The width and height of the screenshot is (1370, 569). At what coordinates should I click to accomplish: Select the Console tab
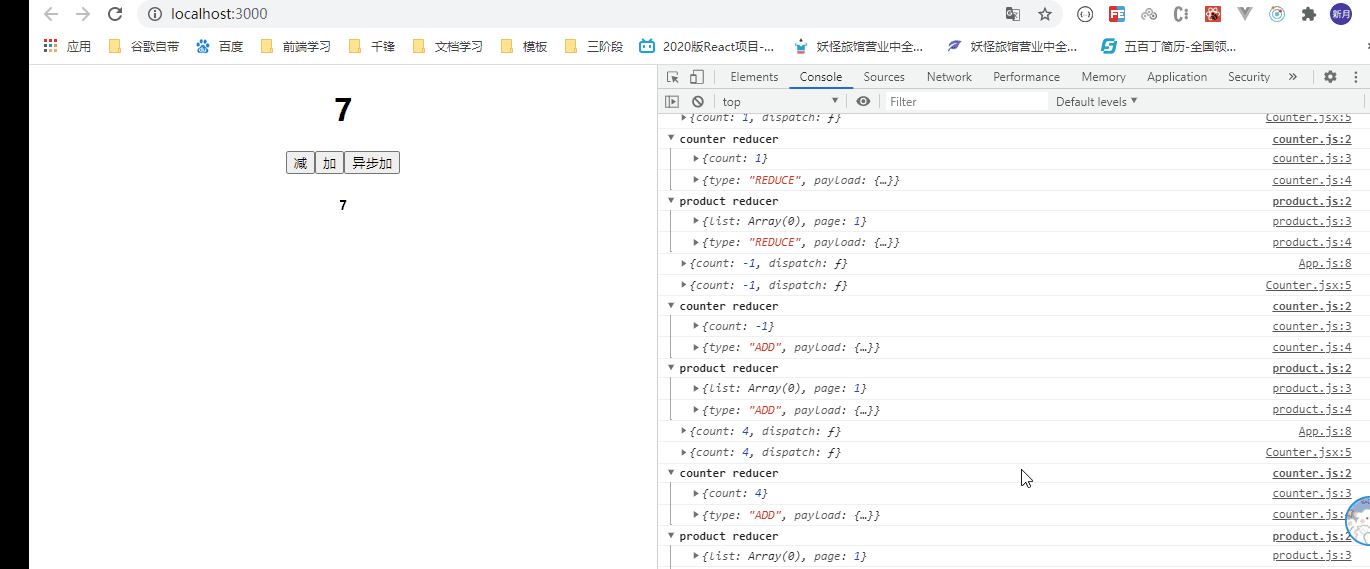click(x=821, y=77)
